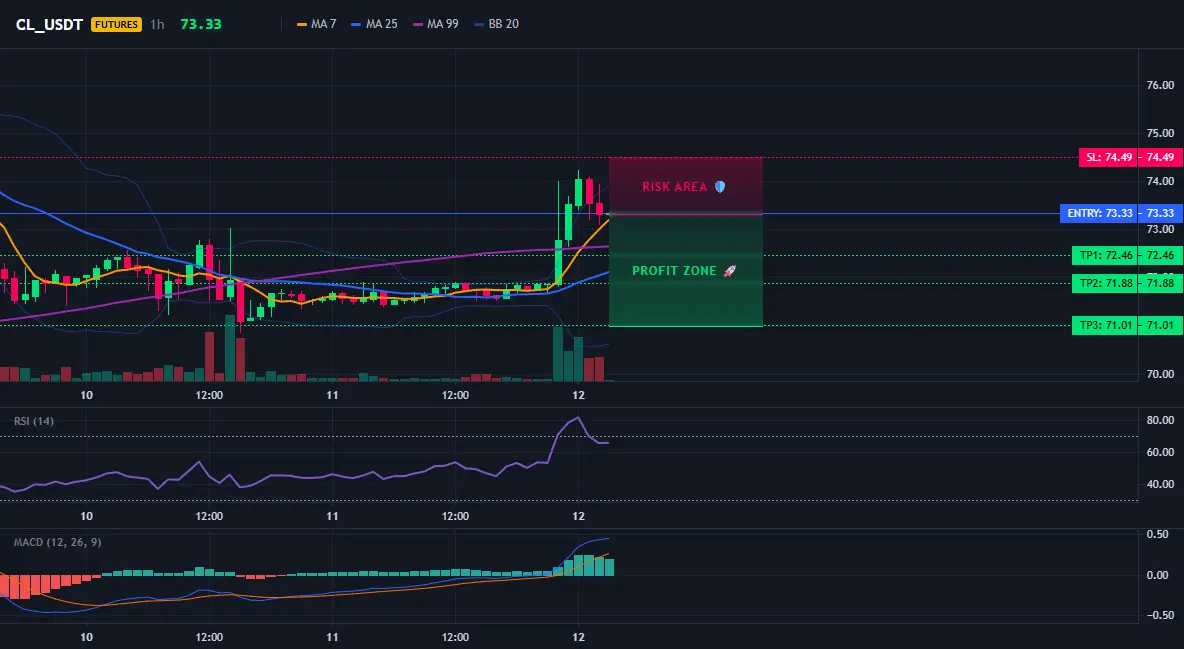This screenshot has width=1184, height=649.
Task: Click the SL: 74.49 stop loss label
Action: [x=1108, y=157]
